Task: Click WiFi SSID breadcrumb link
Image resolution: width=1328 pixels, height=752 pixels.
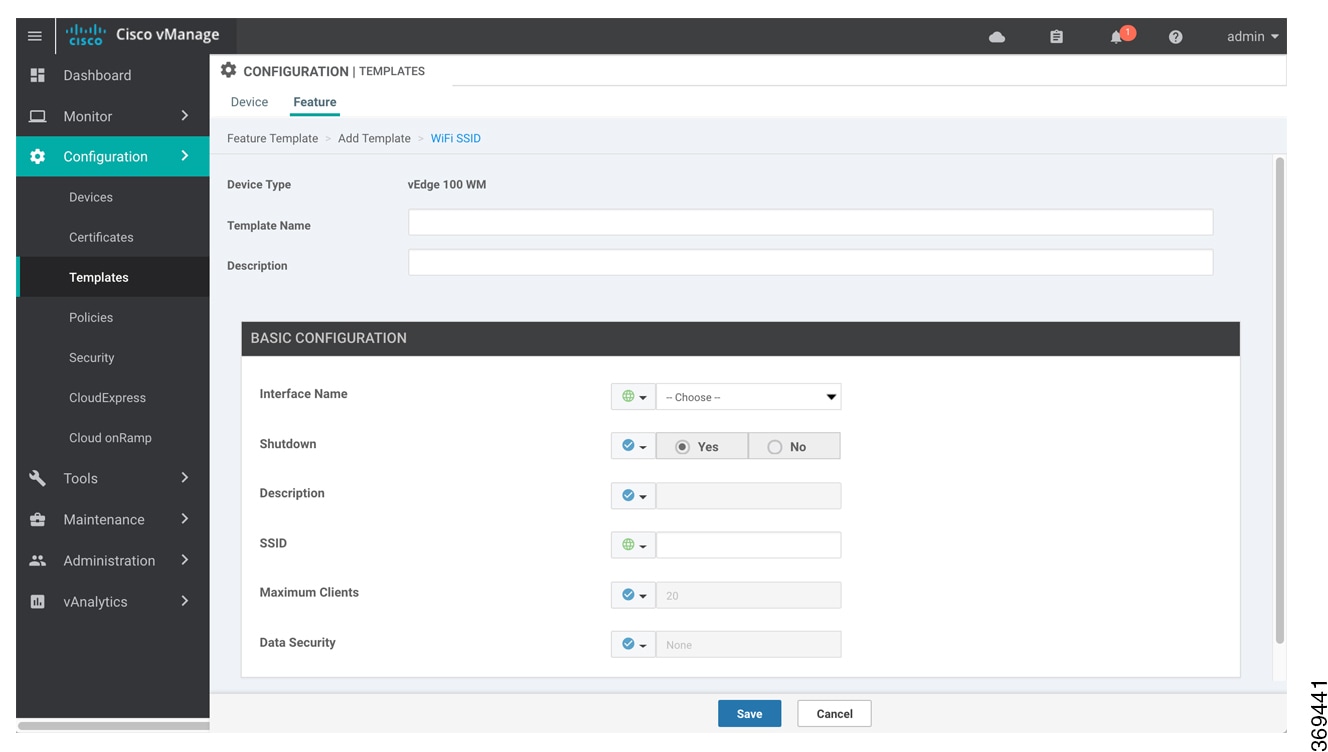Action: (456, 138)
